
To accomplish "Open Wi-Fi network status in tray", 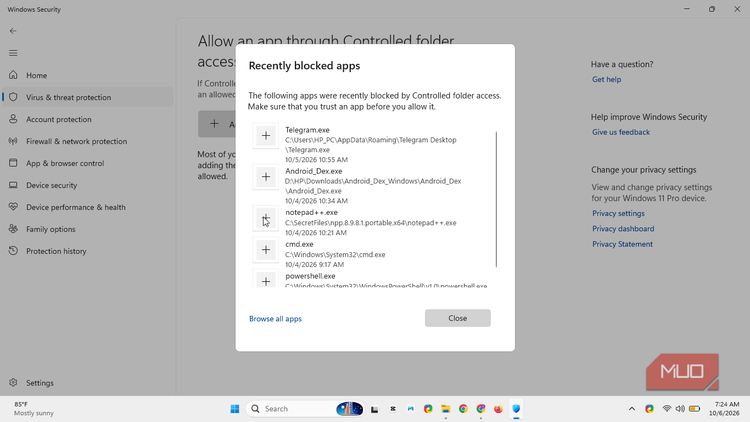I will tap(667, 409).
